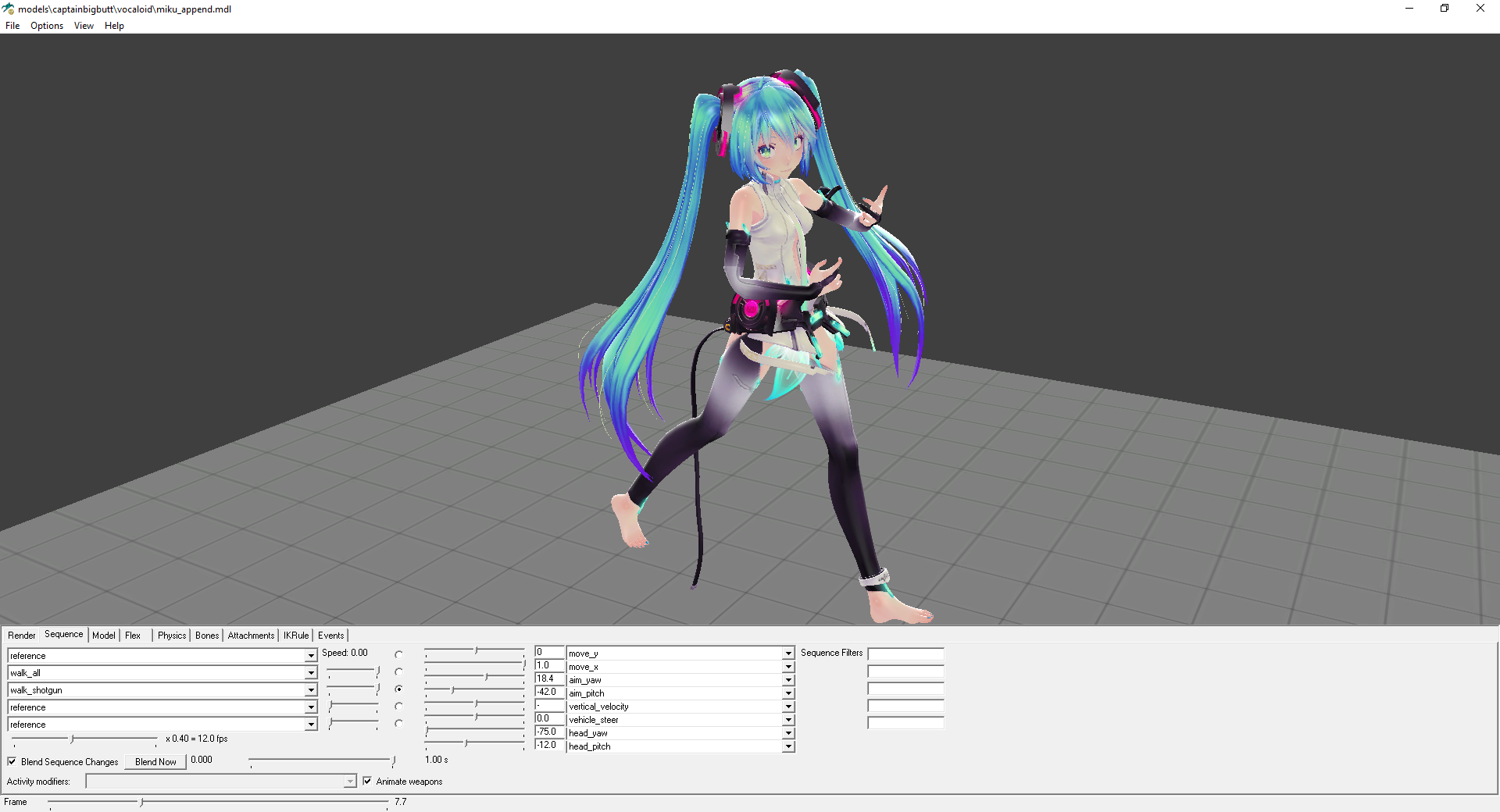The width and height of the screenshot is (1500, 812).
Task: Open the move_y pose parameter dropdown
Action: [788, 654]
